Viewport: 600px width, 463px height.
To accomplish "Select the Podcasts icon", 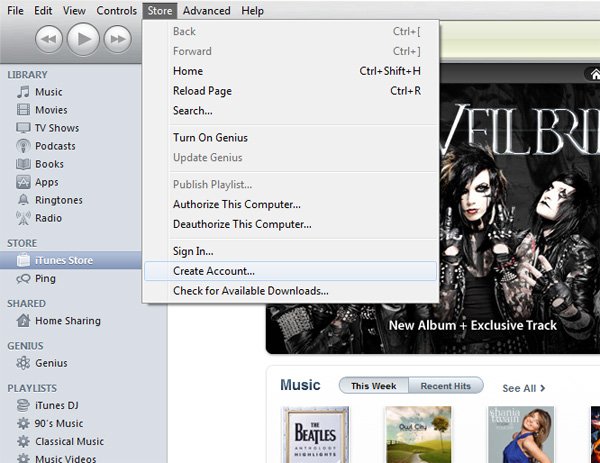I will click(x=23, y=146).
